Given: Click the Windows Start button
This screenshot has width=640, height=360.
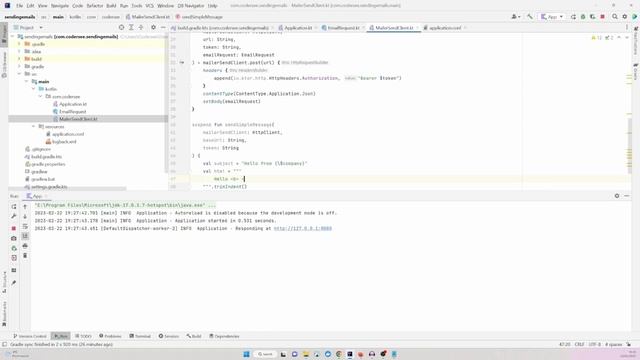Looking at the screenshot, I should [246, 354].
